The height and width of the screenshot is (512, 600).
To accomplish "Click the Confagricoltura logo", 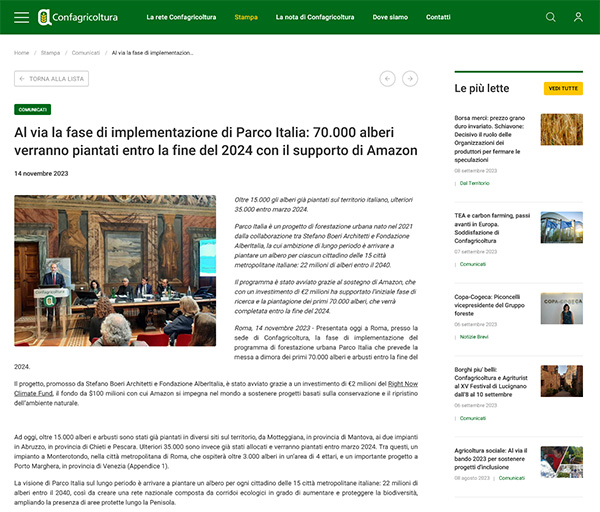I will tap(78, 17).
